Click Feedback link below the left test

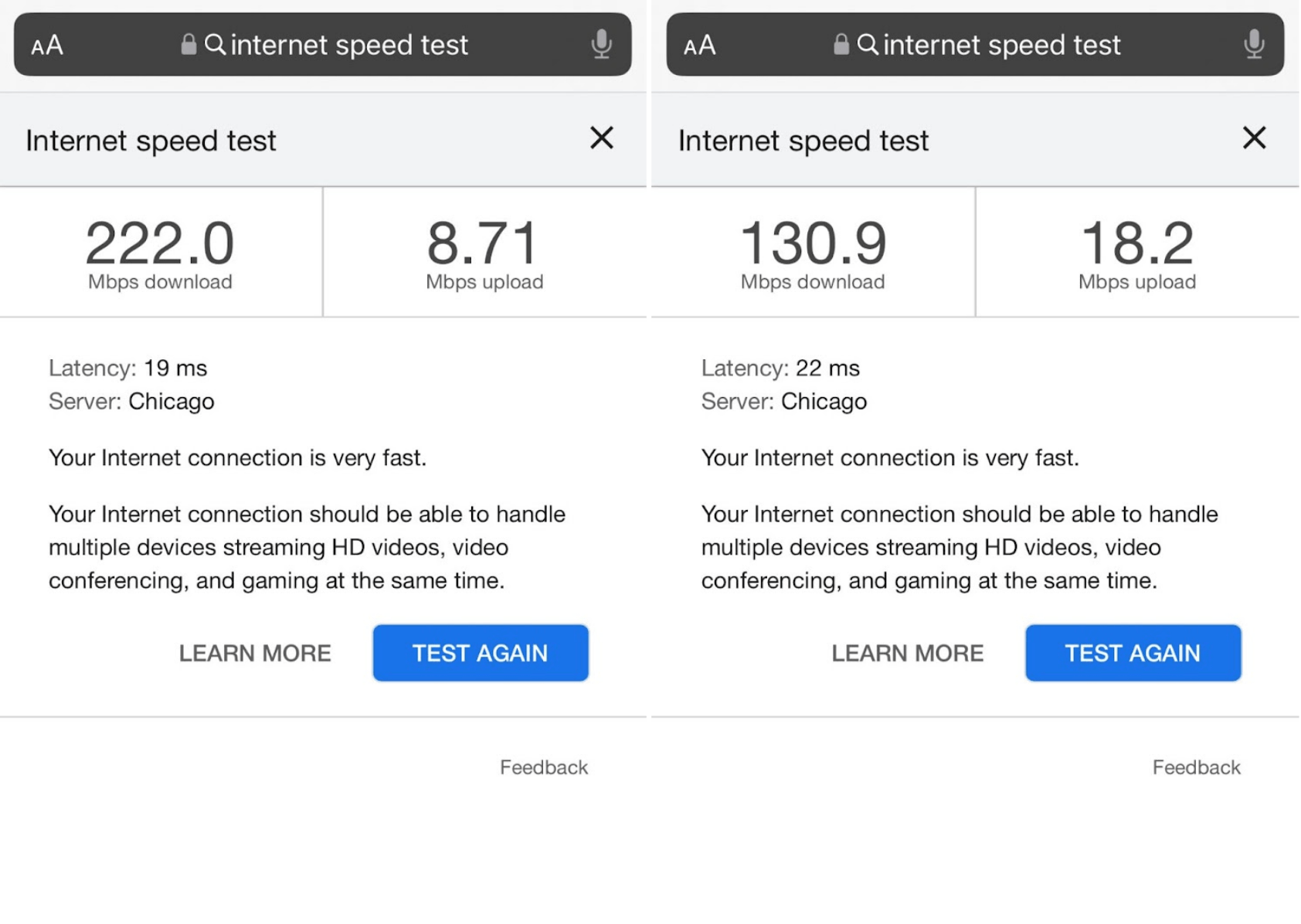[x=544, y=767]
